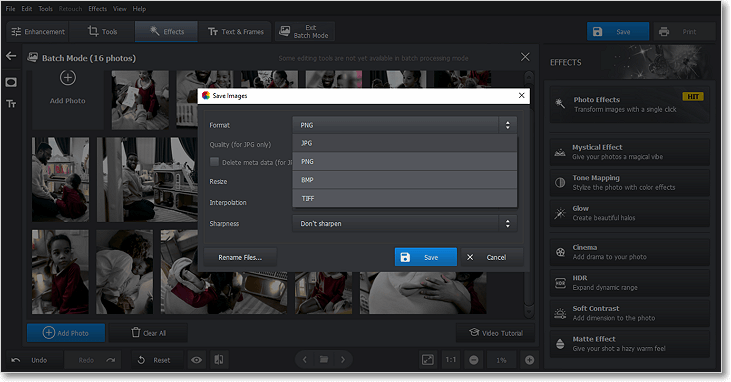Select the Soft Contrast effect
The height and width of the screenshot is (382, 731).
(x=629, y=313)
